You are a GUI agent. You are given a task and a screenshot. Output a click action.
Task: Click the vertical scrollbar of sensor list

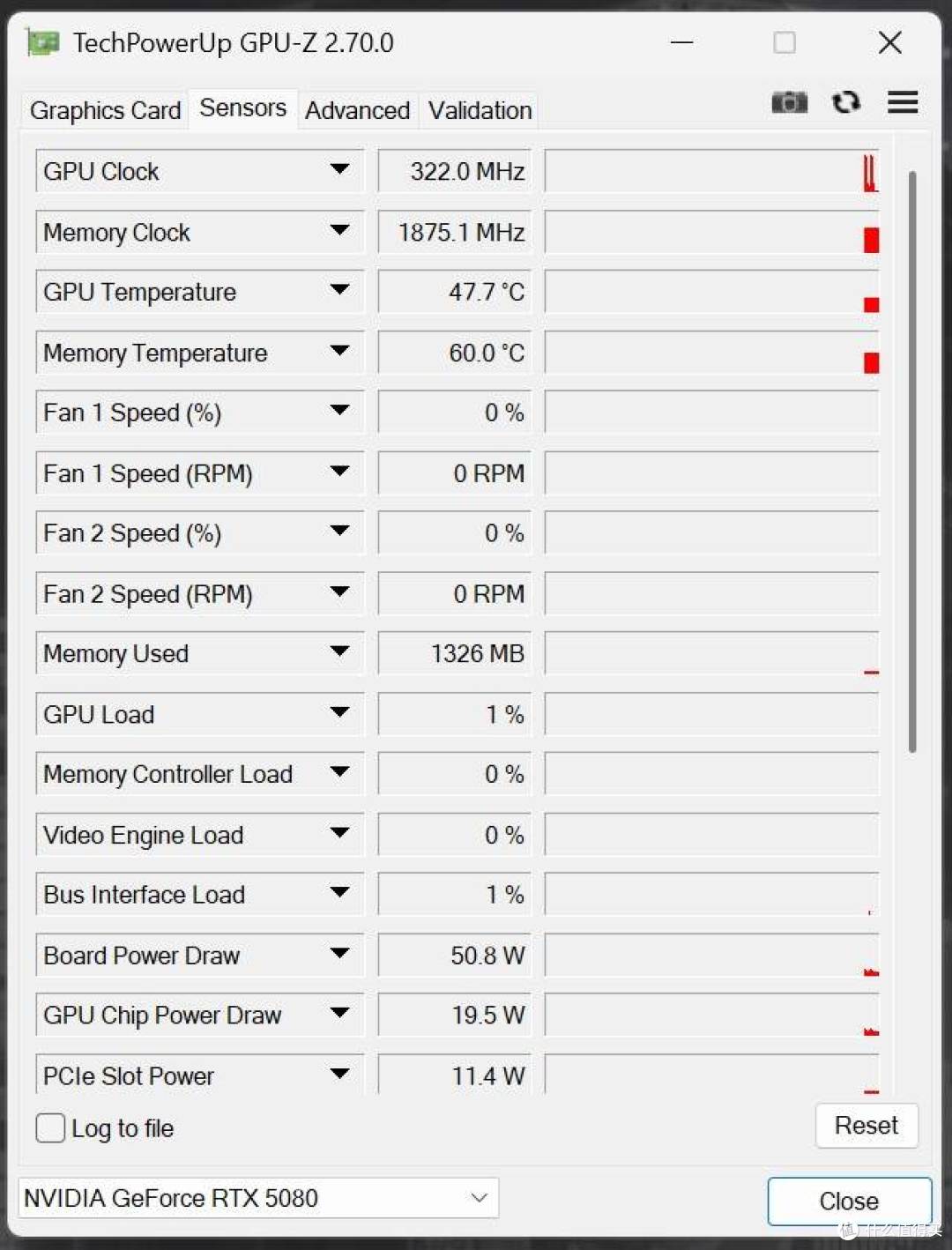coord(912,462)
